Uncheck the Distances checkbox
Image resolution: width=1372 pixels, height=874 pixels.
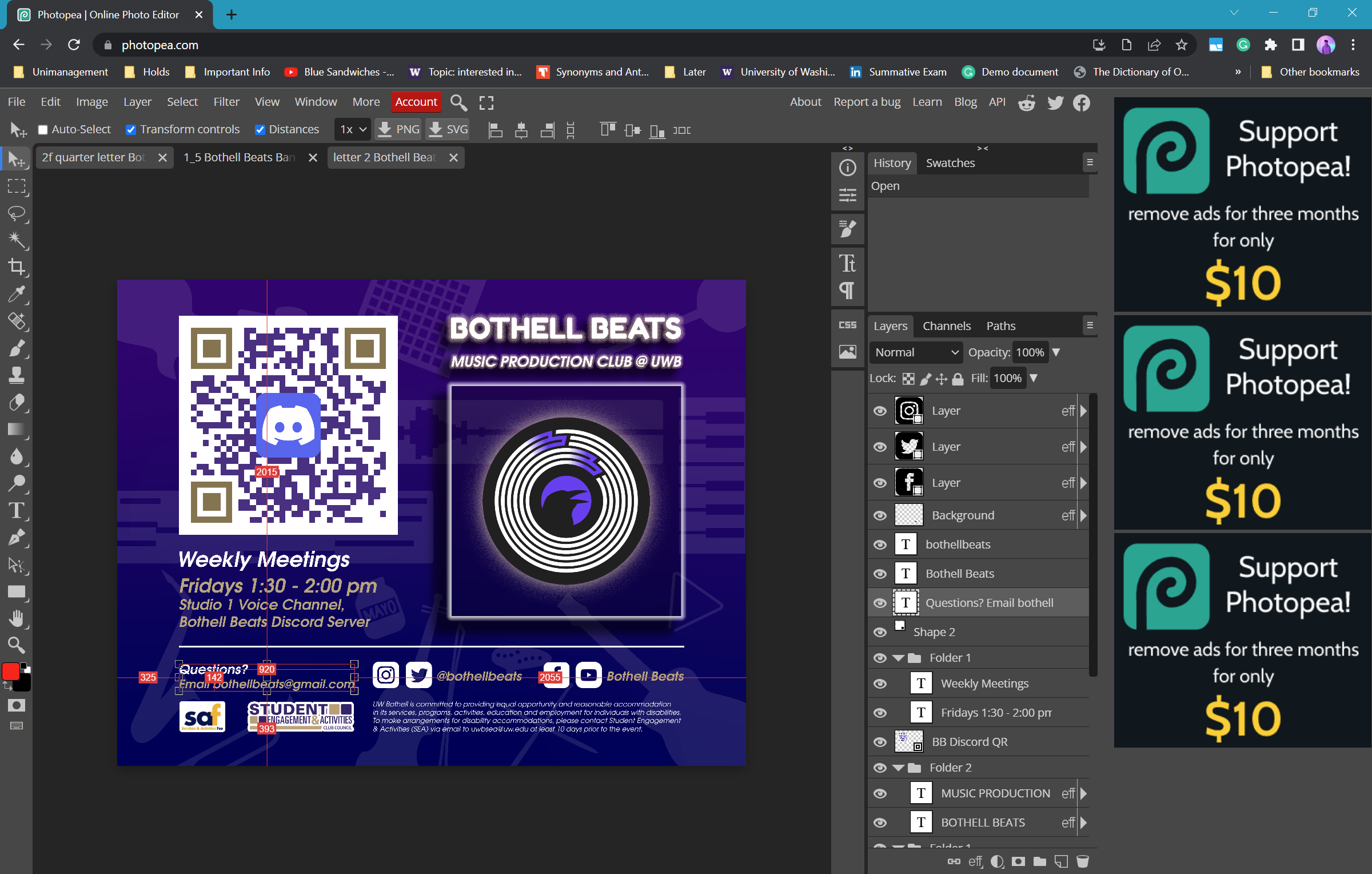point(260,130)
